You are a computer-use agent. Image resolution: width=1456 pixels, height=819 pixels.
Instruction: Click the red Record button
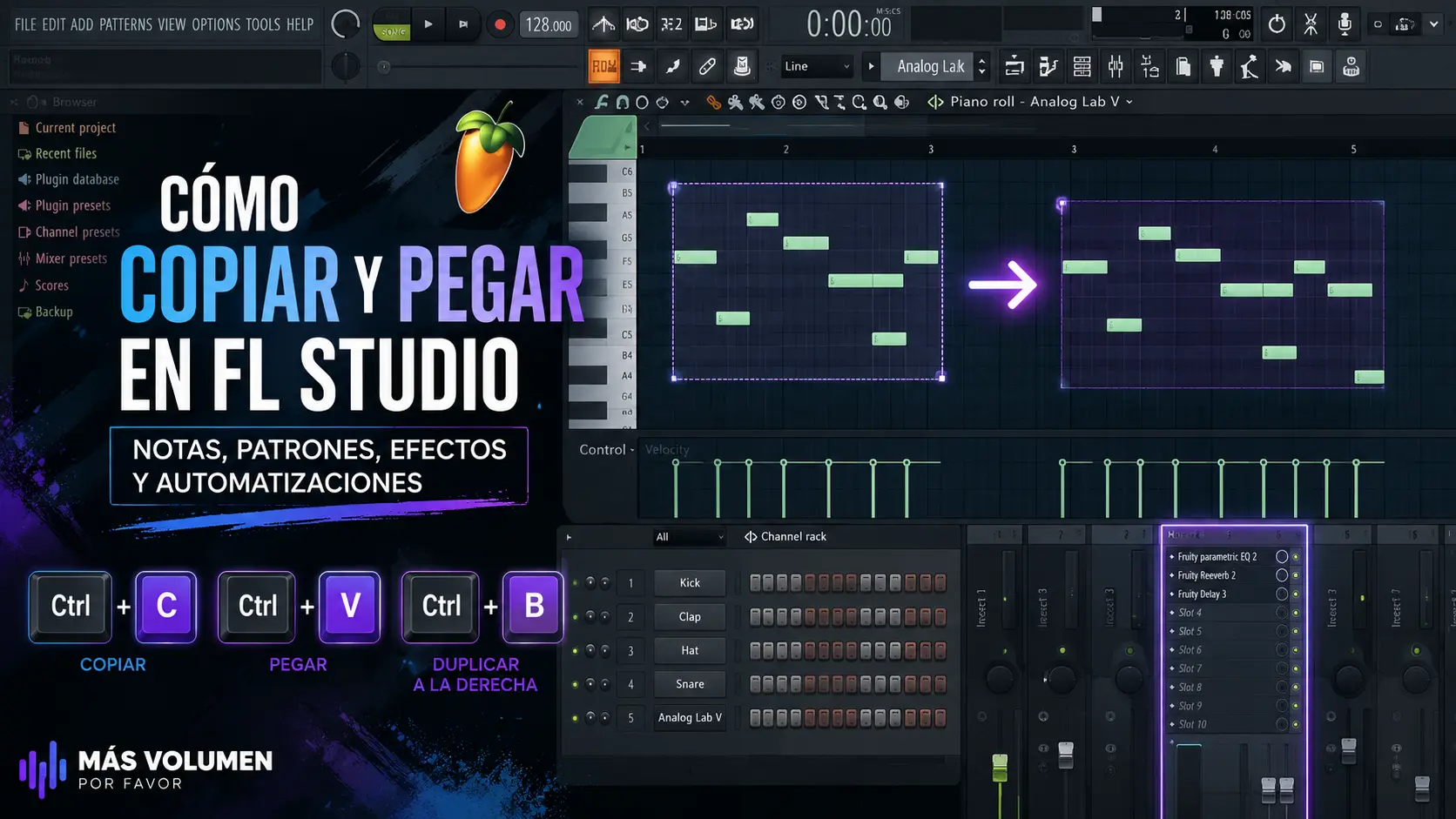click(500, 24)
